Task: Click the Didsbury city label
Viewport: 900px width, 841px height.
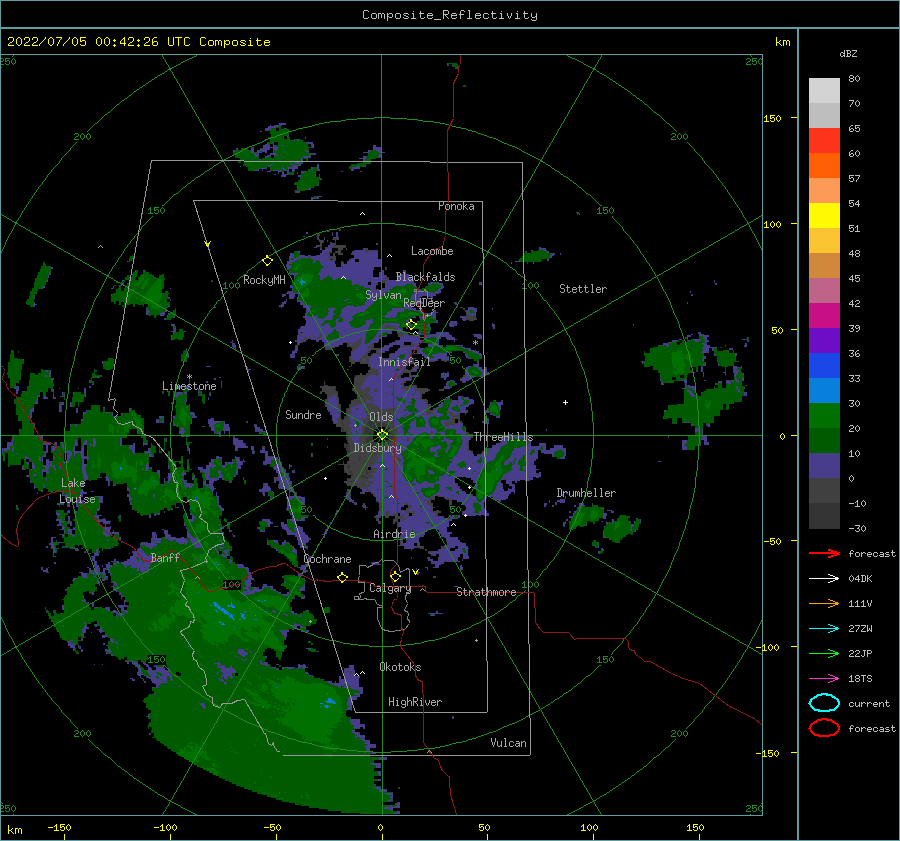Action: (x=378, y=448)
